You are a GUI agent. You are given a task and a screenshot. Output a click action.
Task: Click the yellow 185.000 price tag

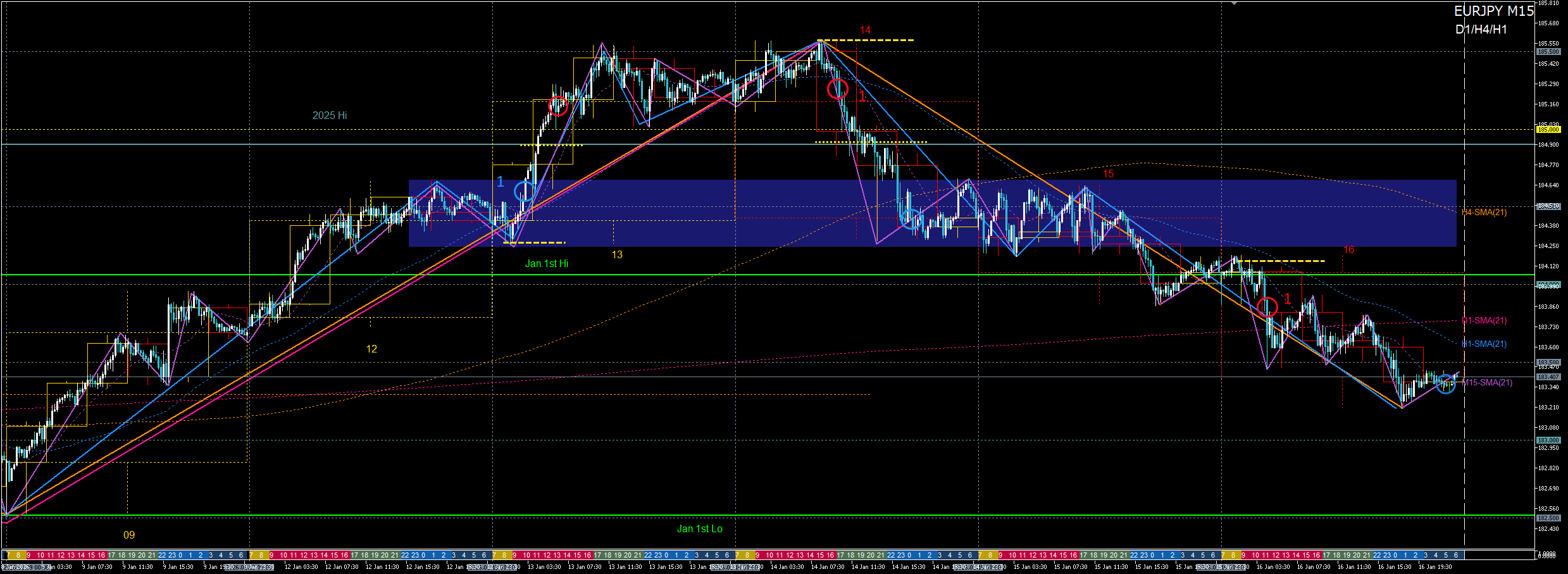pyautogui.click(x=1548, y=130)
